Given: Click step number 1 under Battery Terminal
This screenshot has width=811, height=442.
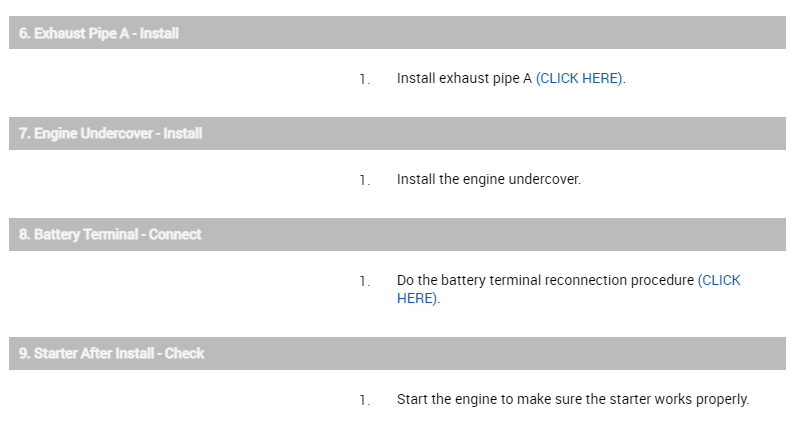Looking at the screenshot, I should (x=364, y=281).
